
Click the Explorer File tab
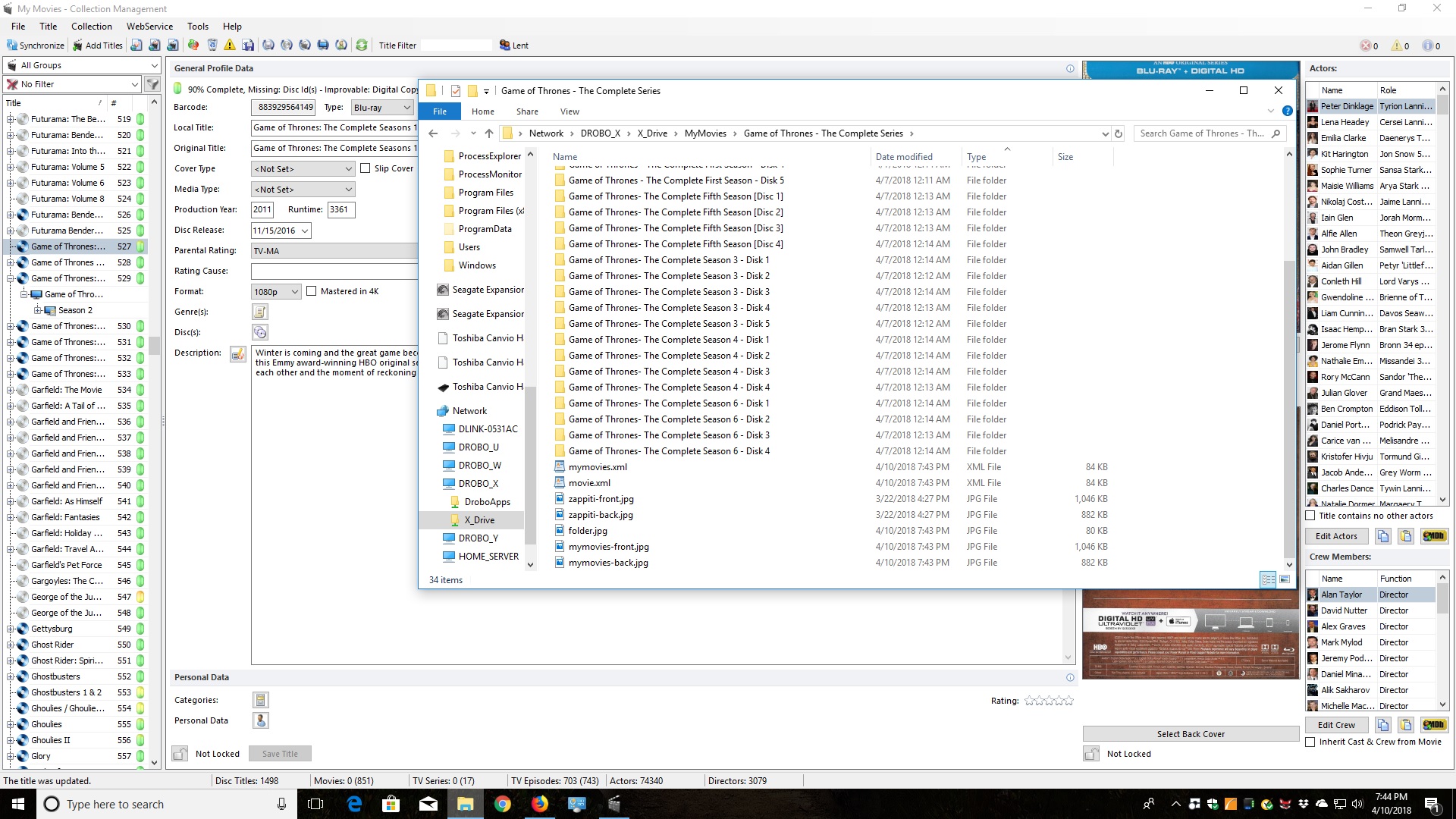pos(440,111)
